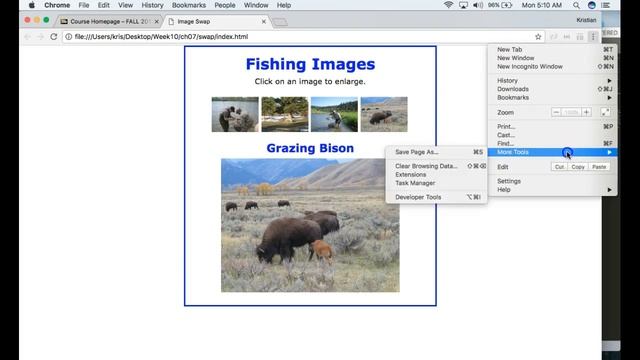Click the bison thumbnail

pyautogui.click(x=384, y=114)
